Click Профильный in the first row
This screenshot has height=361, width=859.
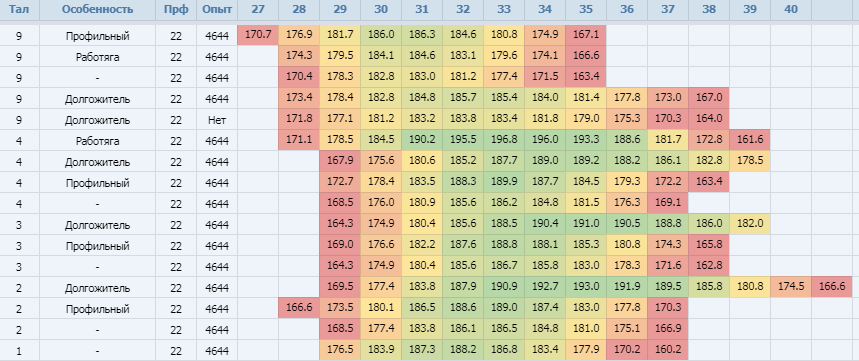(x=98, y=36)
